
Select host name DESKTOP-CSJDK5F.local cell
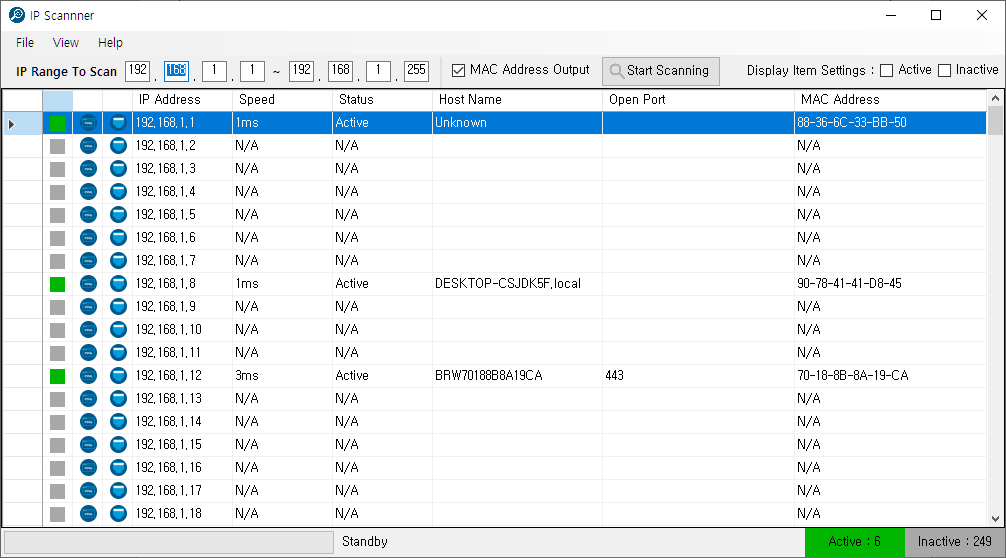(x=518, y=283)
